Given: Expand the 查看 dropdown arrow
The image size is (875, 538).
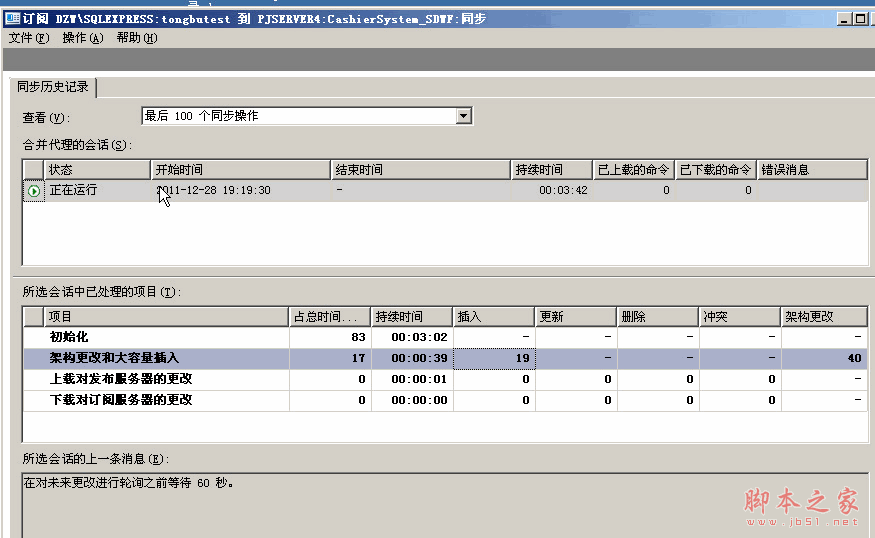Looking at the screenshot, I should tap(463, 116).
